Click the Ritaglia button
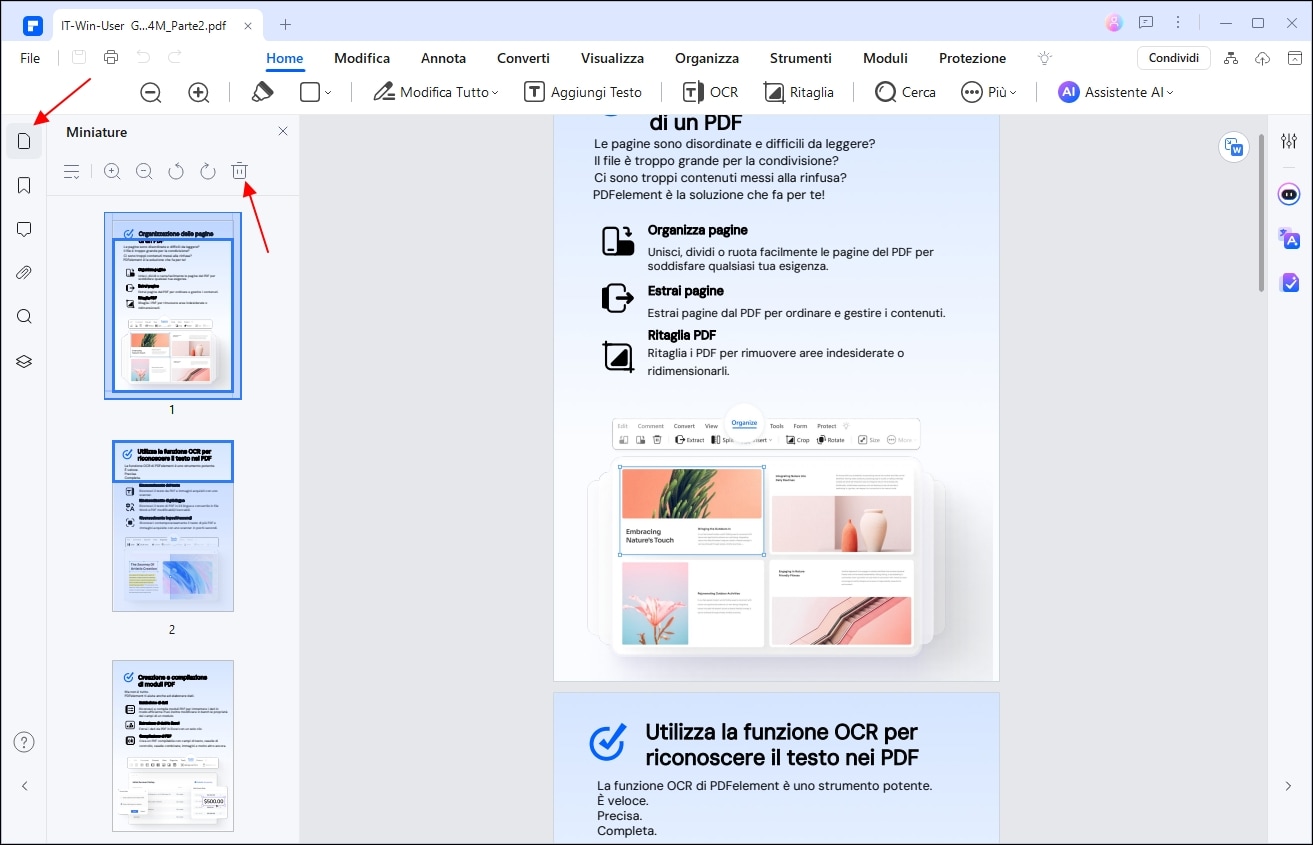 (x=799, y=92)
